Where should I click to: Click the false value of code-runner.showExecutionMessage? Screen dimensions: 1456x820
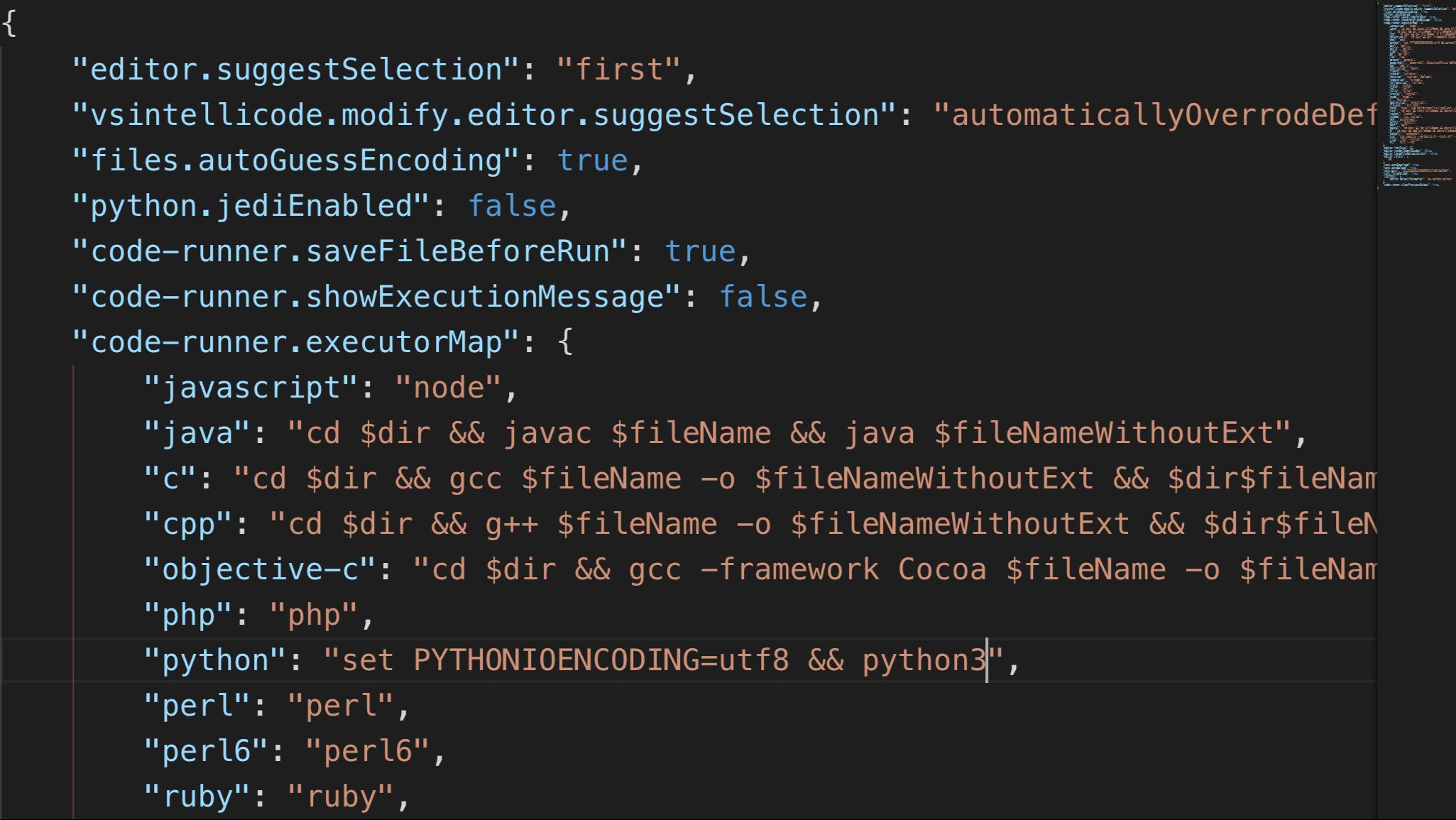pyautogui.click(x=762, y=296)
